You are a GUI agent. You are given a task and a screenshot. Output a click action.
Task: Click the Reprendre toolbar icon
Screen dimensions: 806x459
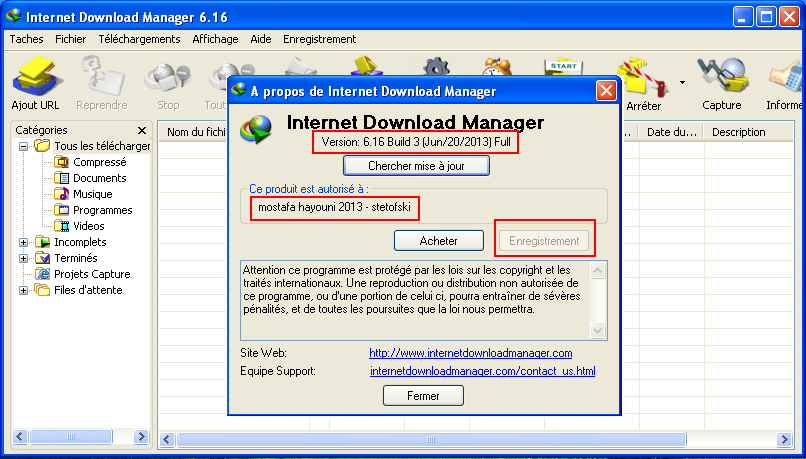[x=102, y=76]
